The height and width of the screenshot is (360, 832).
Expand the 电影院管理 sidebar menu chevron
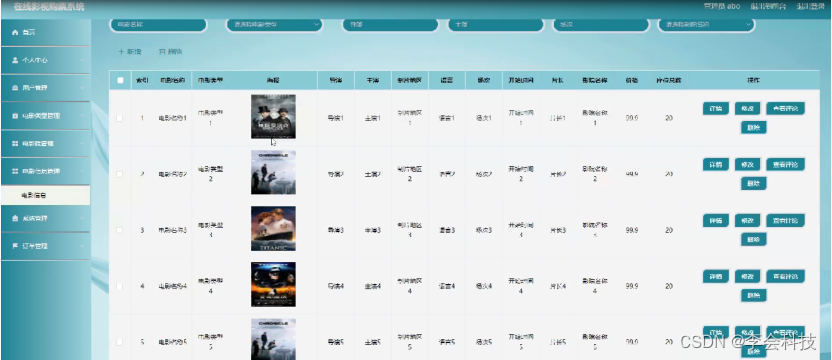tap(82, 143)
